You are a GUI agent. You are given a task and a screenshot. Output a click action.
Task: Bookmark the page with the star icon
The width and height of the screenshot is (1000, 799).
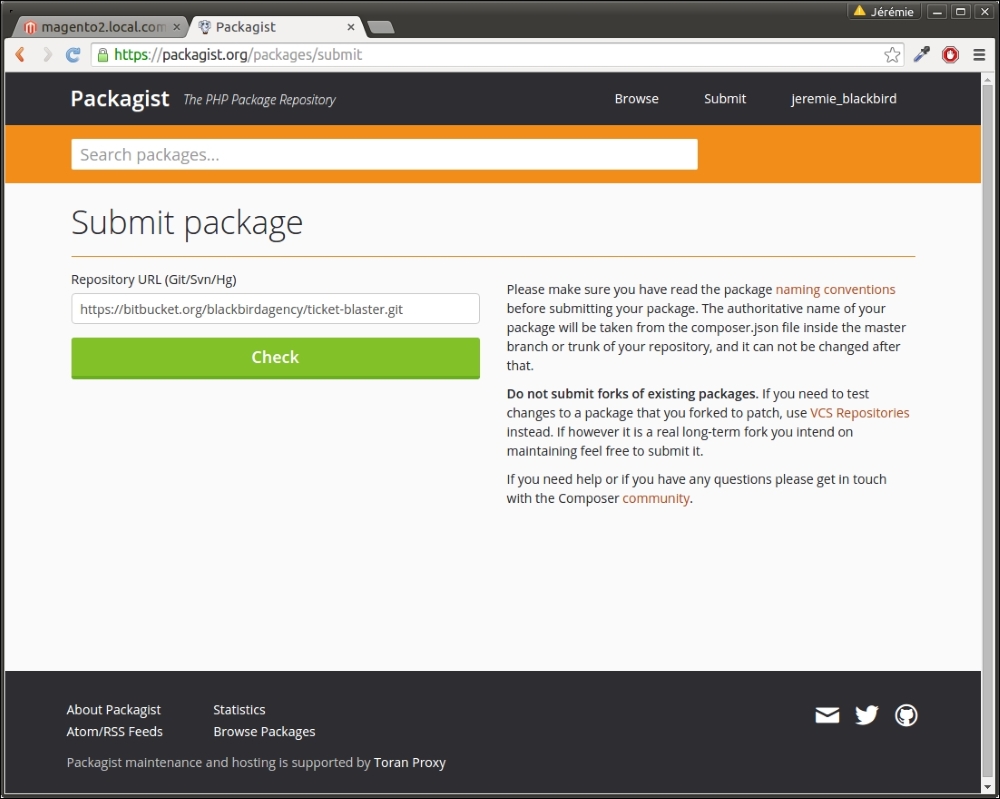click(891, 55)
